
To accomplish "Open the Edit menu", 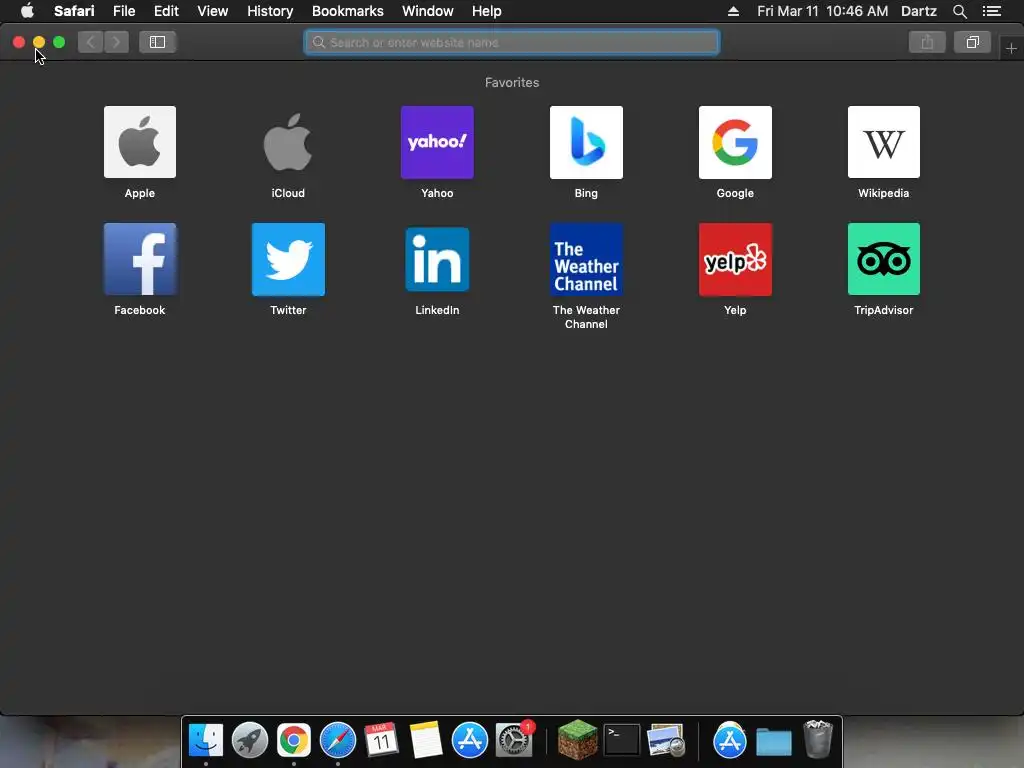I will 166,11.
